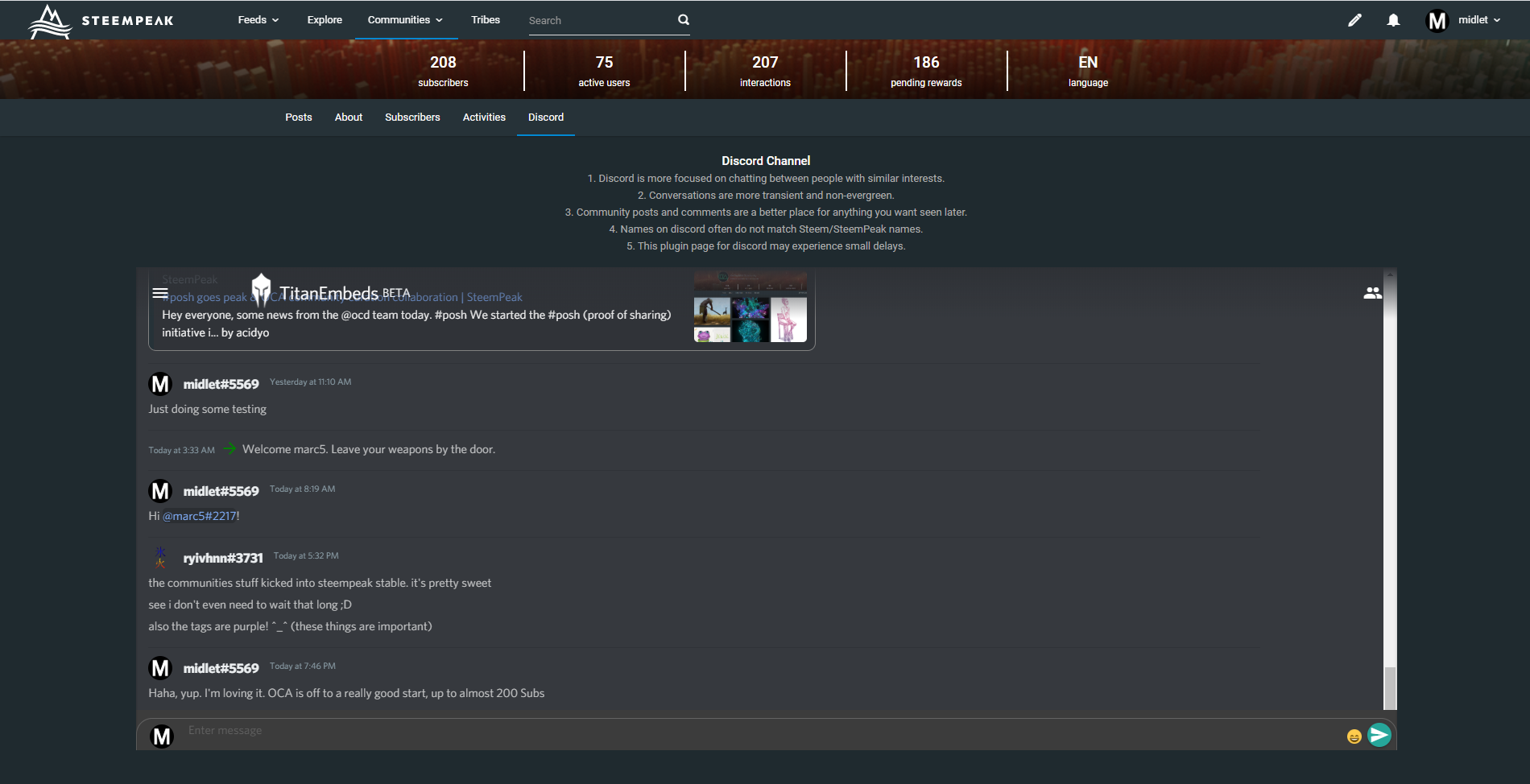Click the ryivhnn#3731 username
This screenshot has height=784, width=1530.
[223, 558]
